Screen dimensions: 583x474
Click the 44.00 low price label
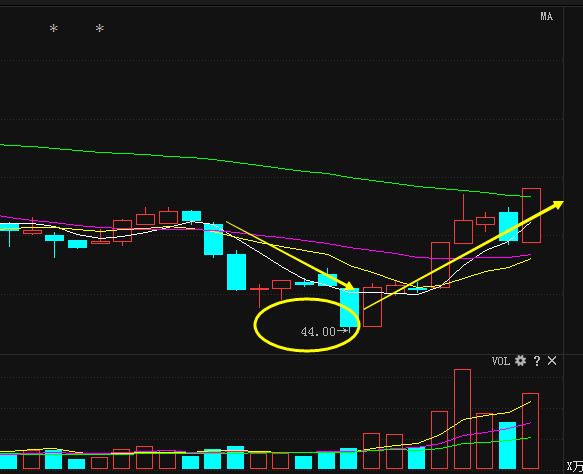point(318,332)
